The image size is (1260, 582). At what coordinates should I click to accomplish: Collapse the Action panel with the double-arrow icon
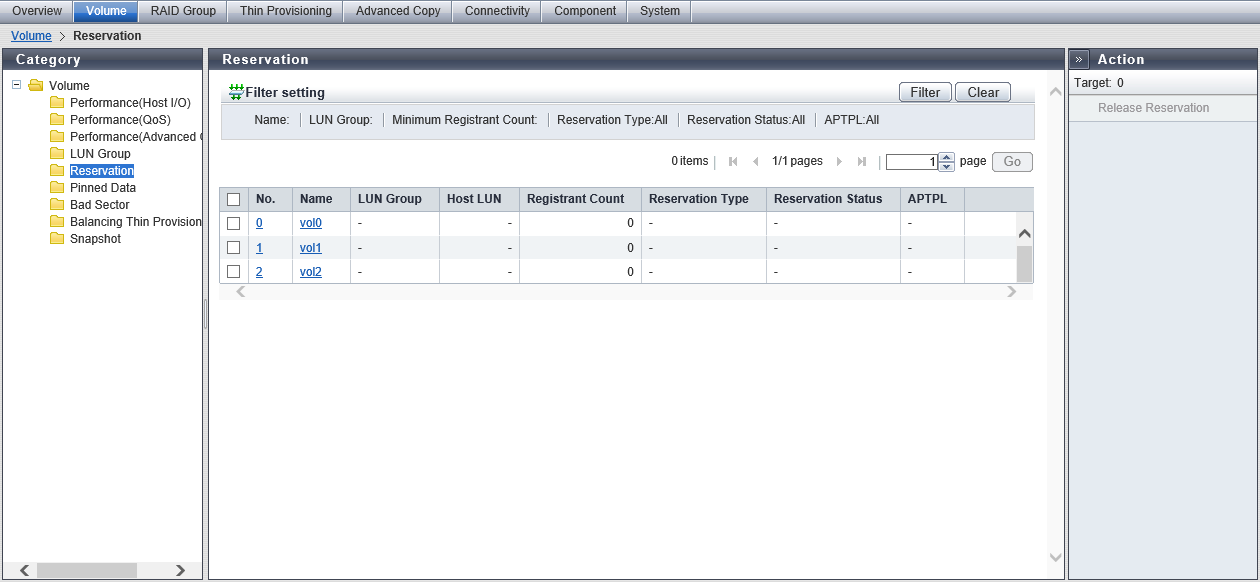pos(1079,60)
